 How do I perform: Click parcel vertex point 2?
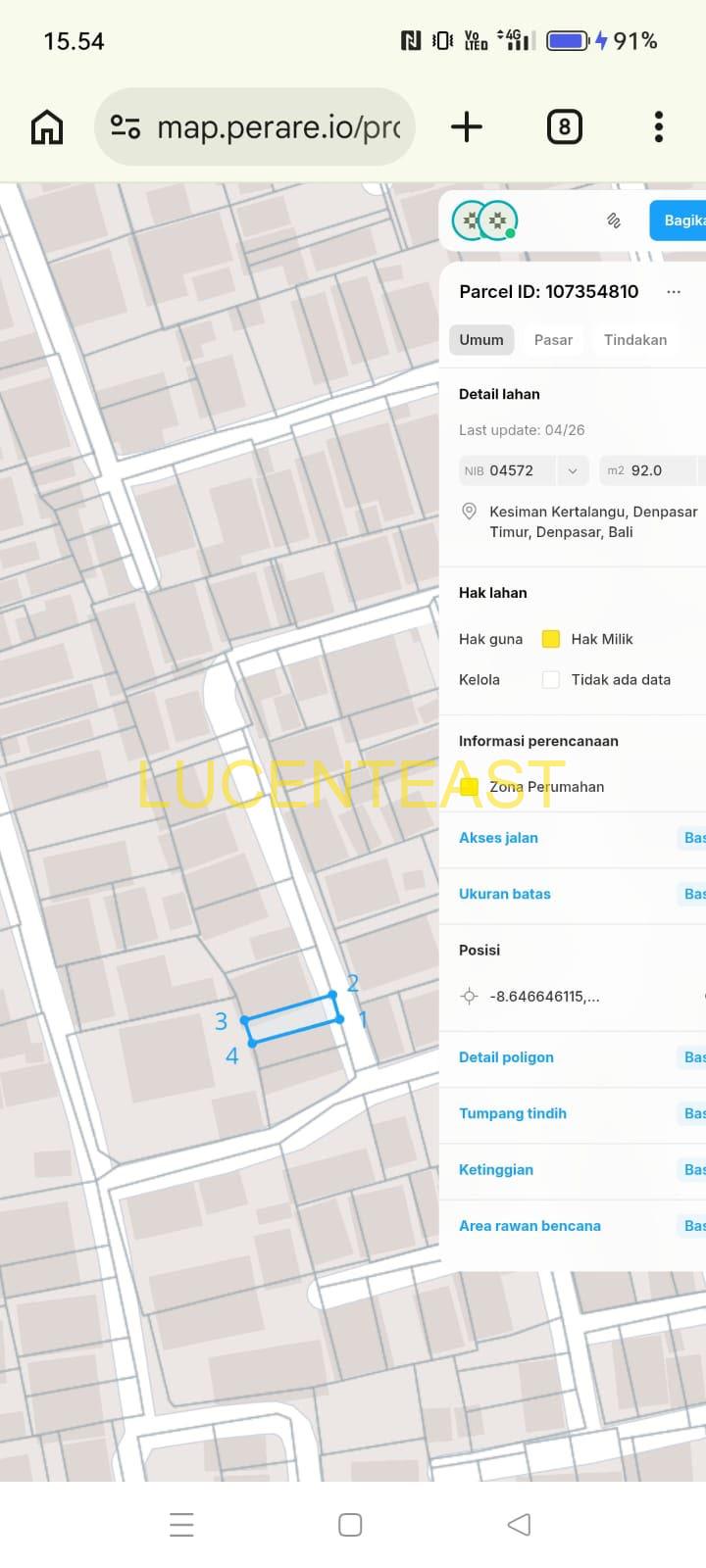[x=333, y=995]
